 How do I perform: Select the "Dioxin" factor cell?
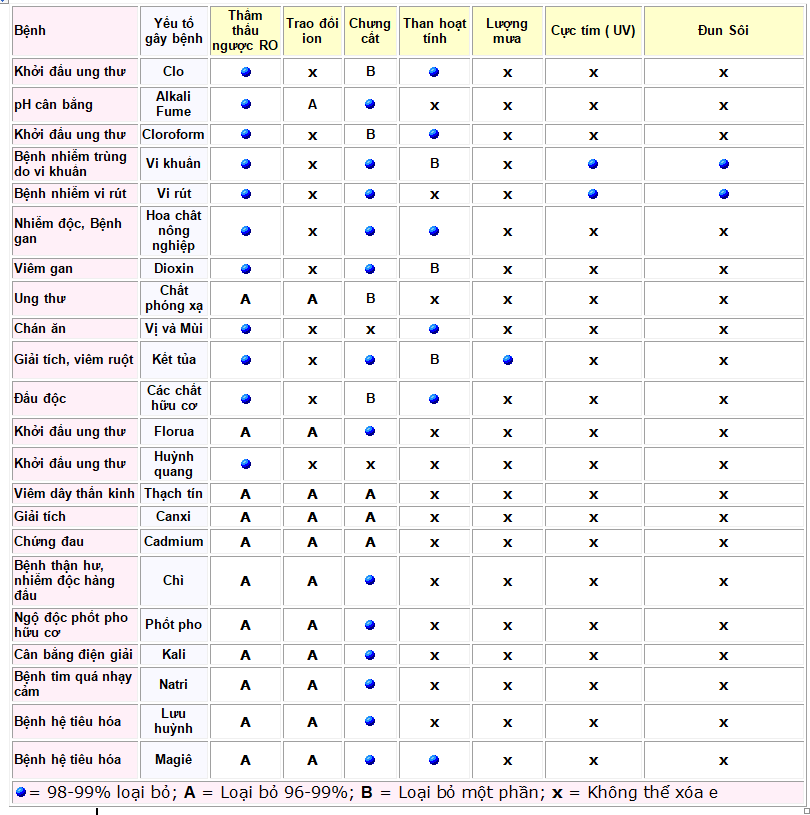174,269
